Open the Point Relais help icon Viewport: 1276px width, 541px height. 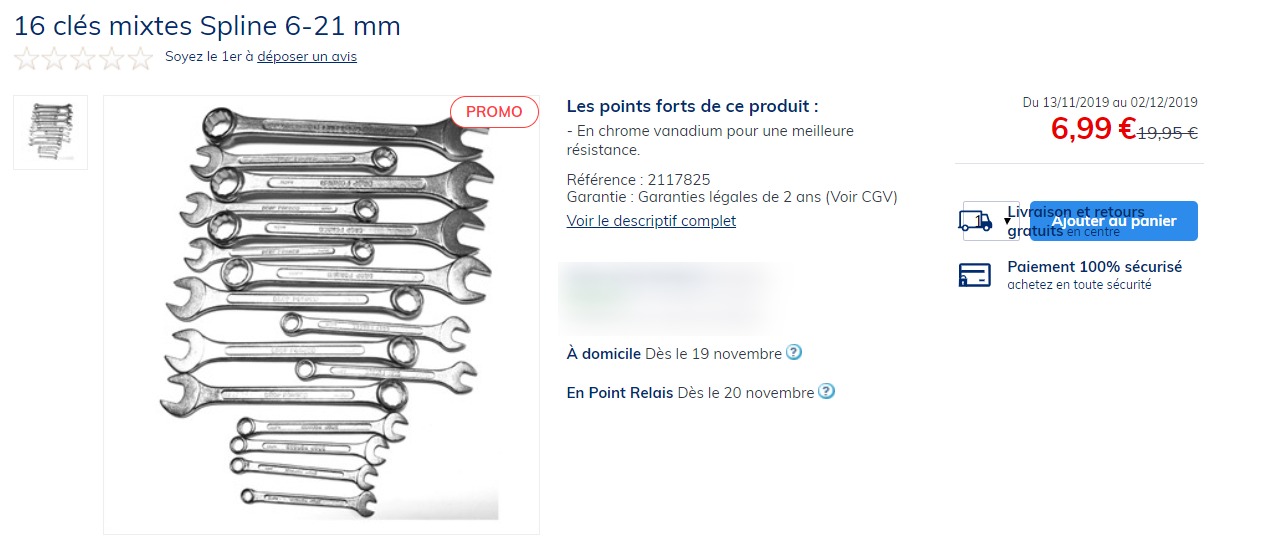(x=826, y=391)
